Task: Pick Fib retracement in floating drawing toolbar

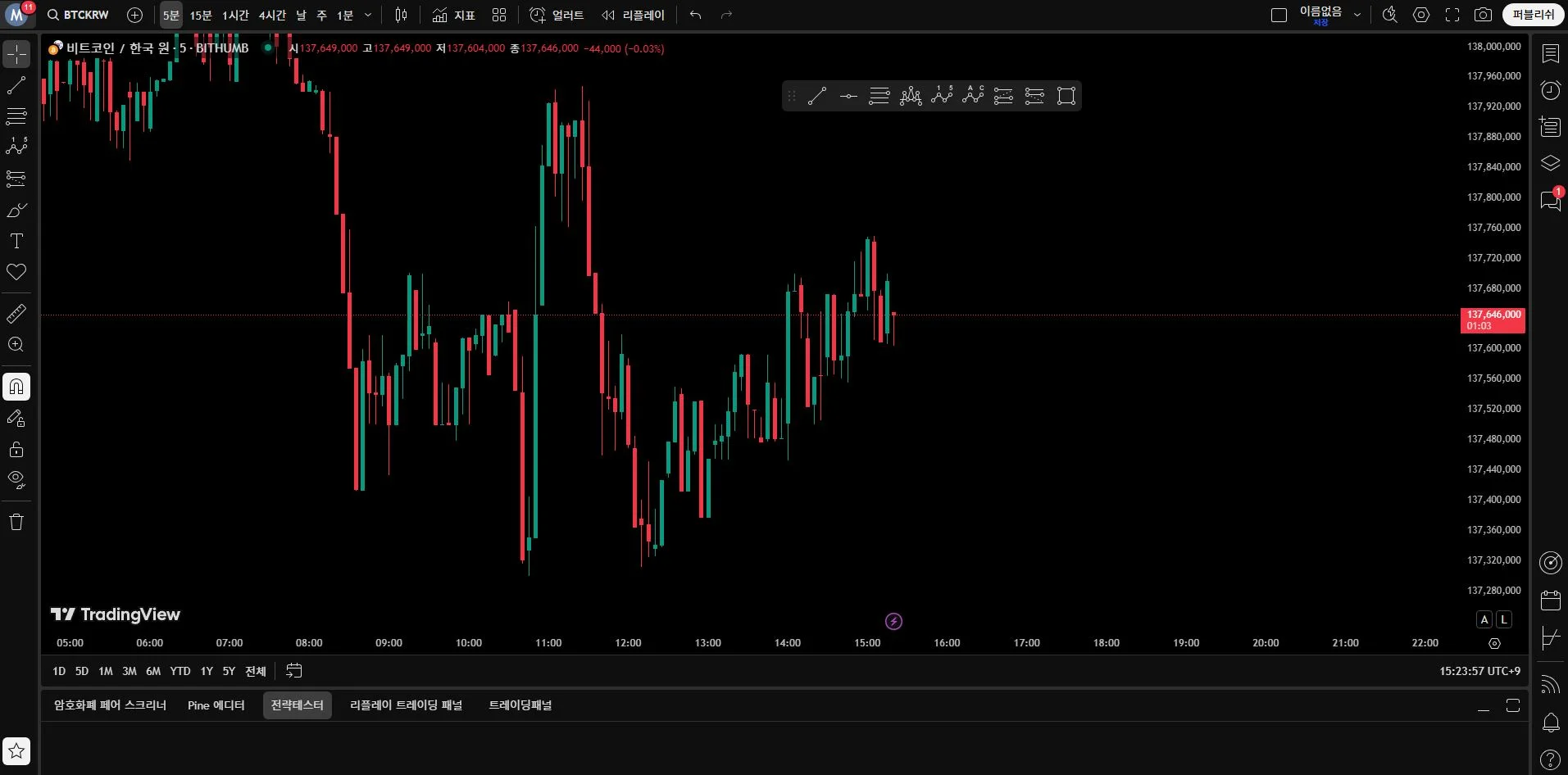Action: point(879,96)
